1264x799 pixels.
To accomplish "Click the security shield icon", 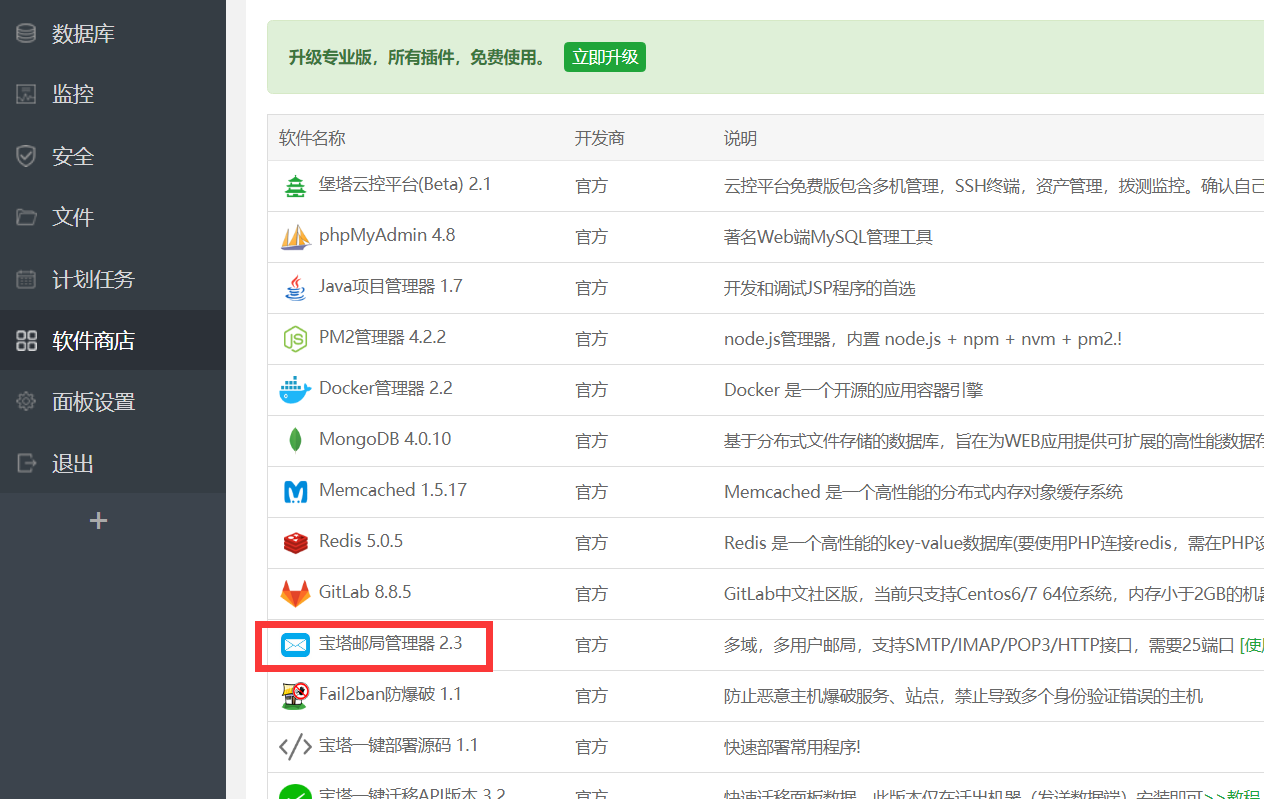I will [26, 156].
